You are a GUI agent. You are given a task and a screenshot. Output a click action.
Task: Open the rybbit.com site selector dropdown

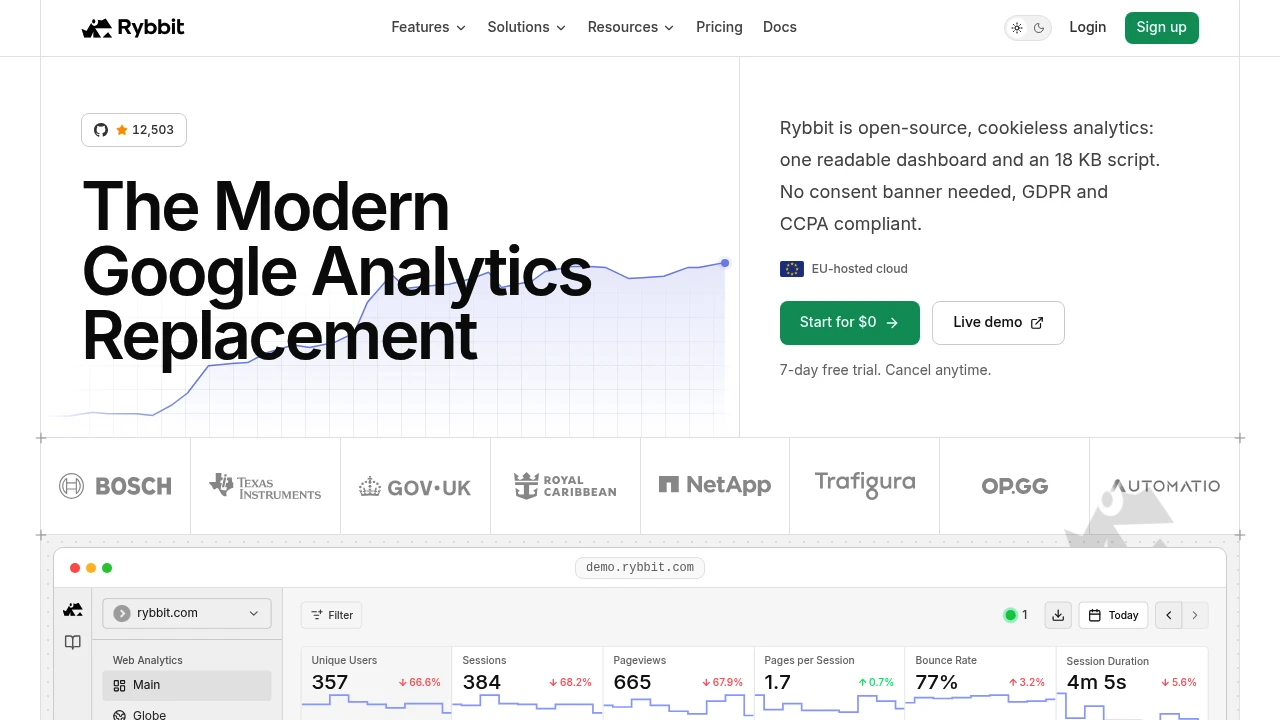[x=187, y=613]
